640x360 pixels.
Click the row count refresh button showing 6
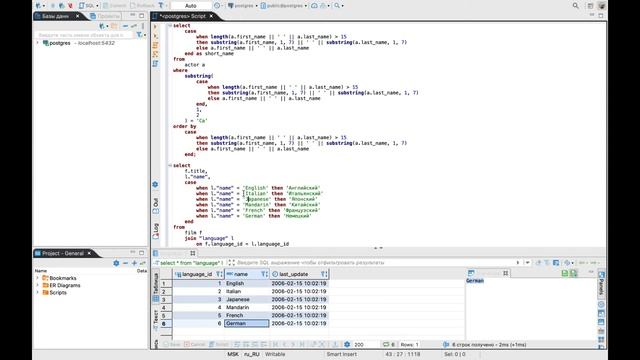[389, 344]
